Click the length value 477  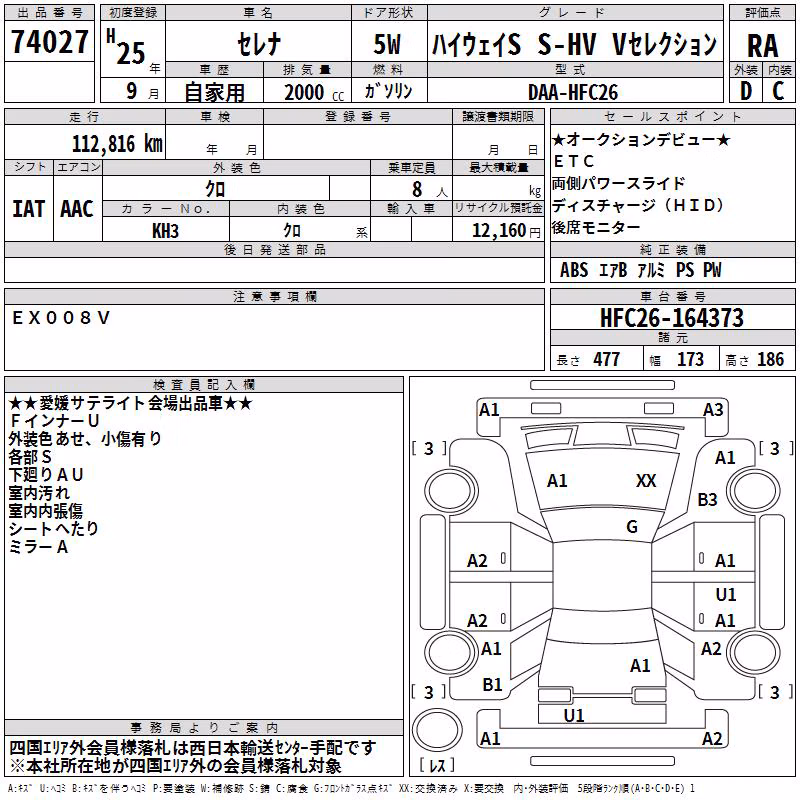[607, 360]
